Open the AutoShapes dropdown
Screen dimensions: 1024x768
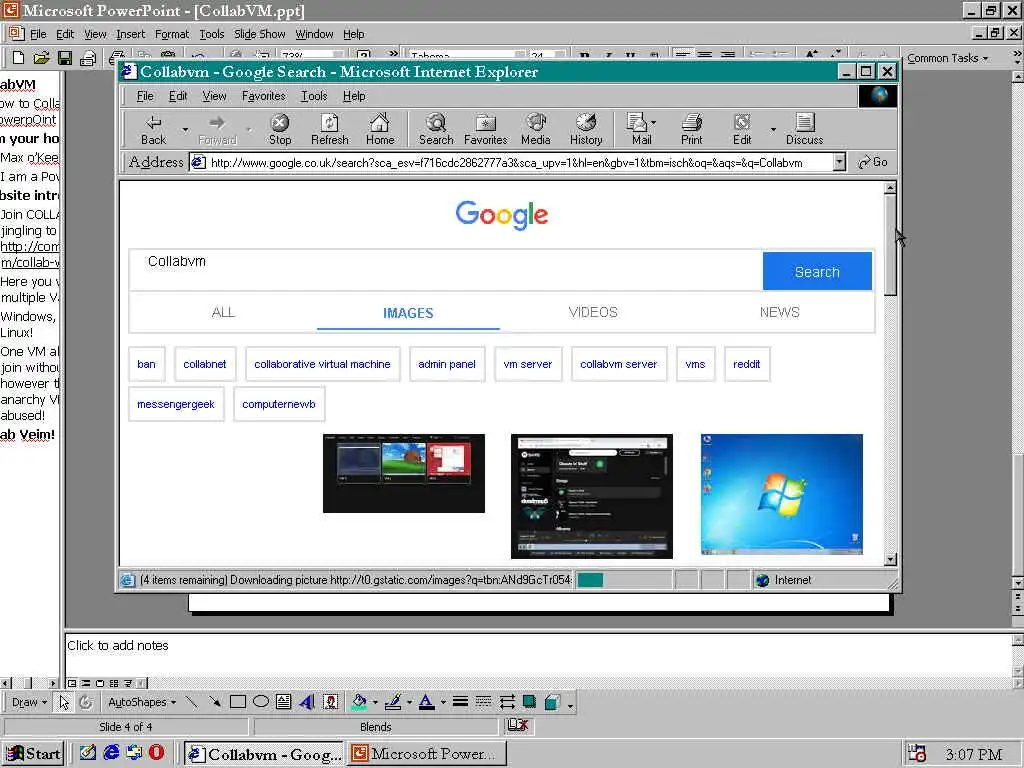[x=142, y=702]
